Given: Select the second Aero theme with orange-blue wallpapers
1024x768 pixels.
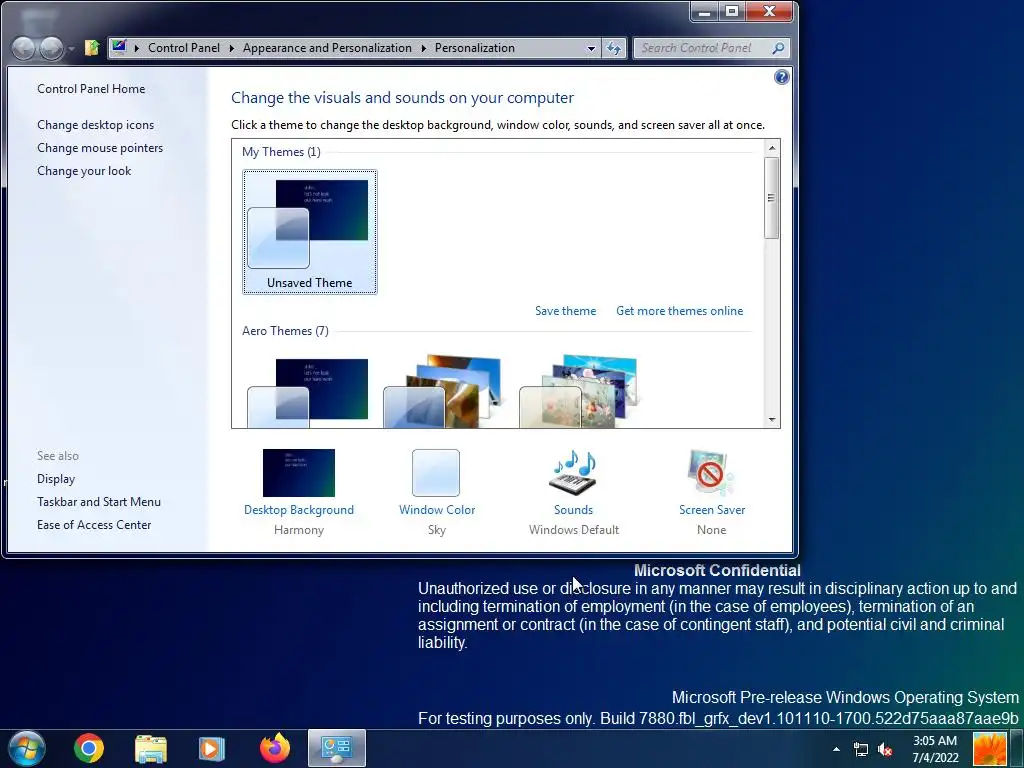Looking at the screenshot, I should 443,392.
